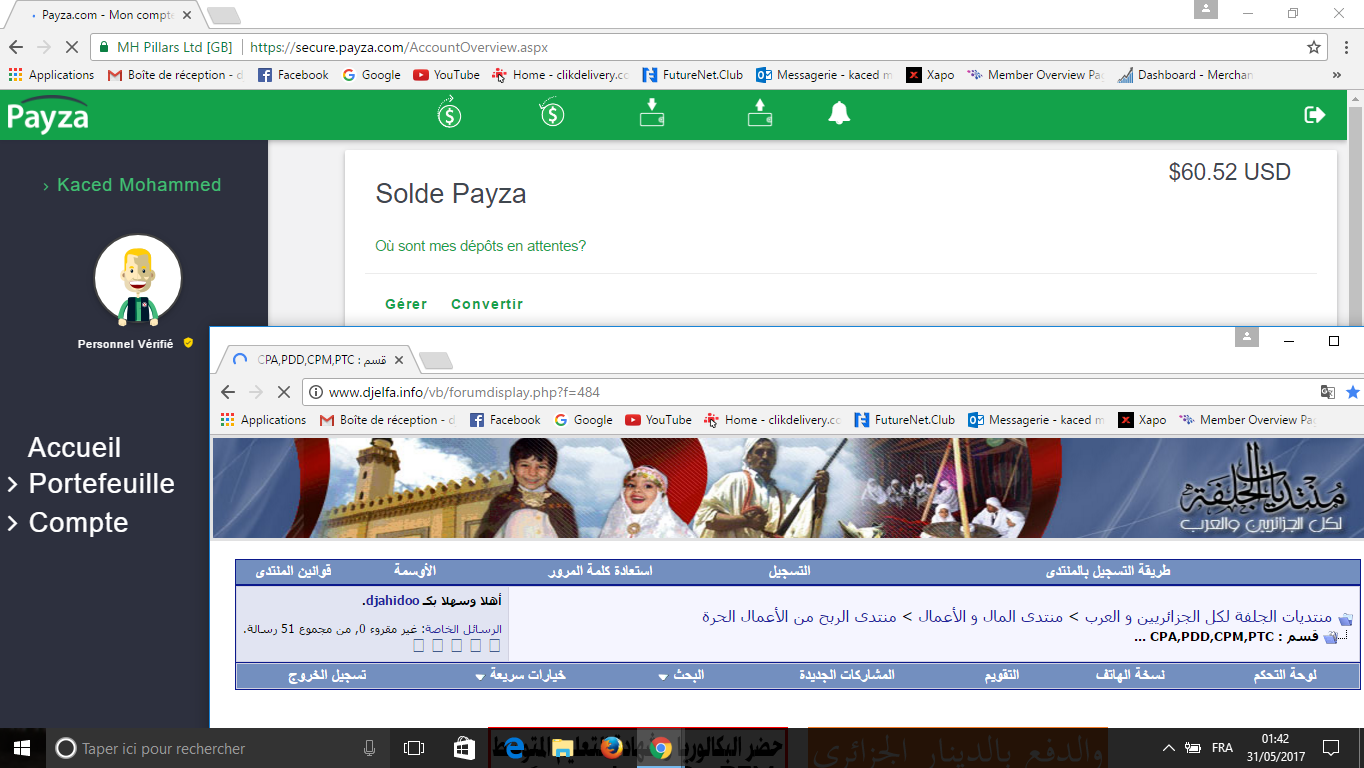The width and height of the screenshot is (1364, 768).
Task: Click the Chrome user profile icon in the Payza window
Action: point(1207,9)
